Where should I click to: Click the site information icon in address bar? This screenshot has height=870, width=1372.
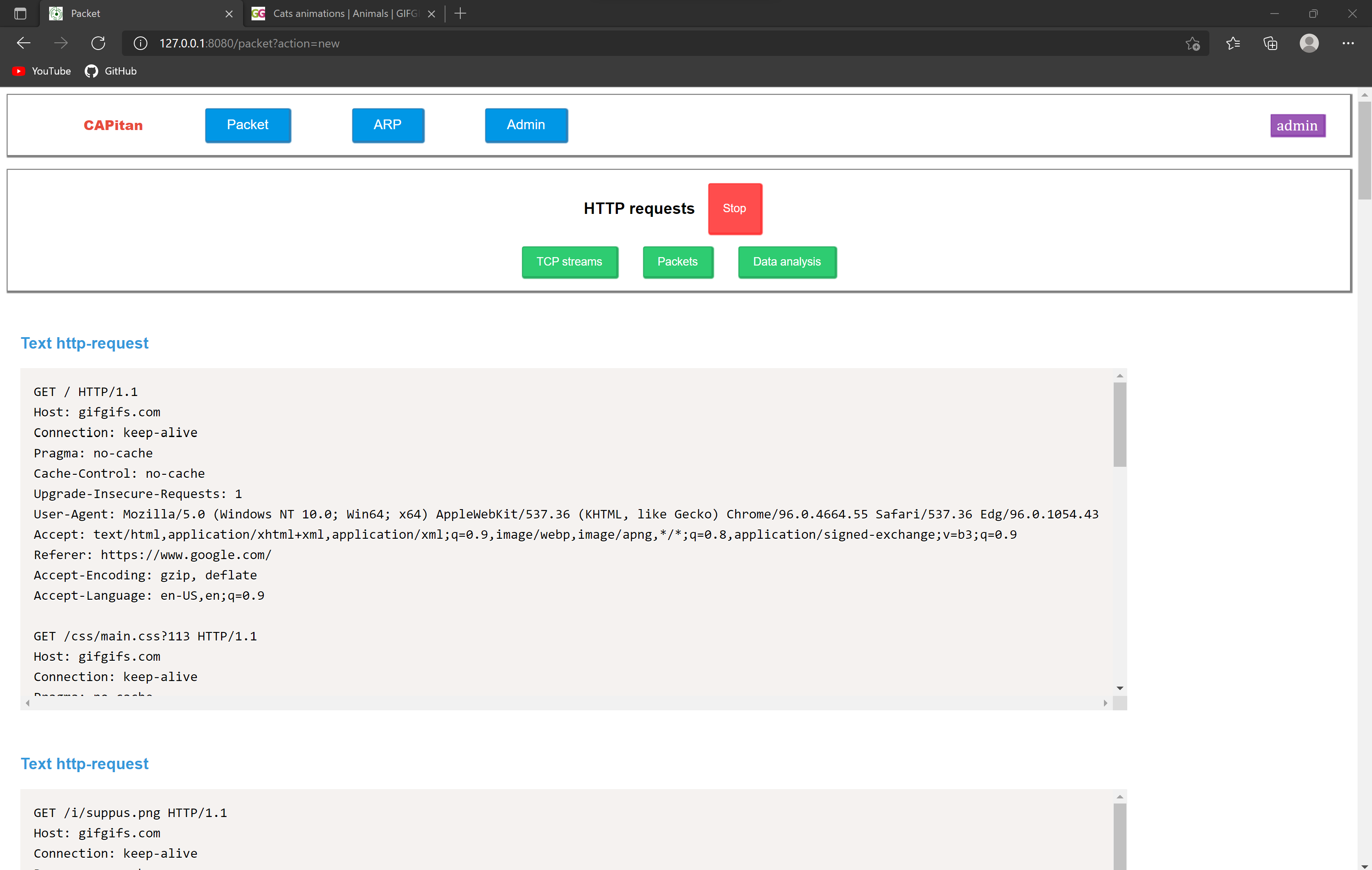pyautogui.click(x=140, y=43)
